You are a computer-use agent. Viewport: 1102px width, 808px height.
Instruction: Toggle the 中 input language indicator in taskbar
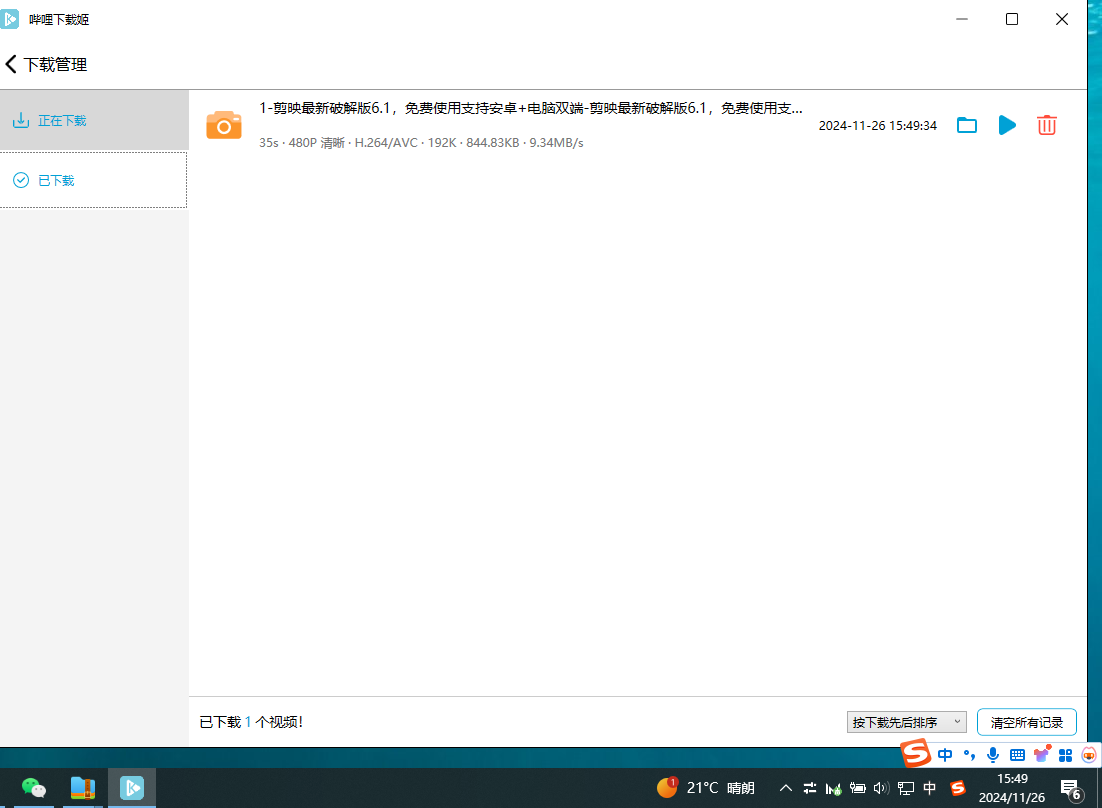click(930, 788)
